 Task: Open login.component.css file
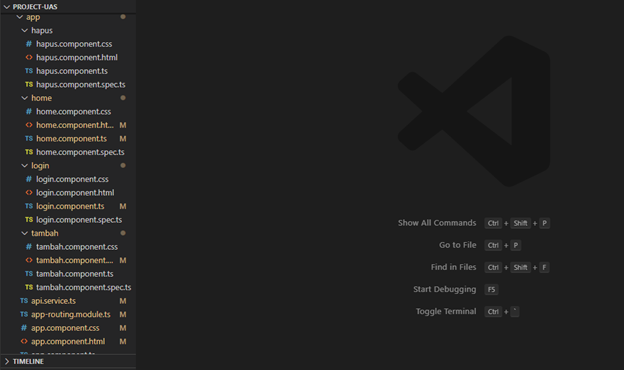tap(72, 179)
